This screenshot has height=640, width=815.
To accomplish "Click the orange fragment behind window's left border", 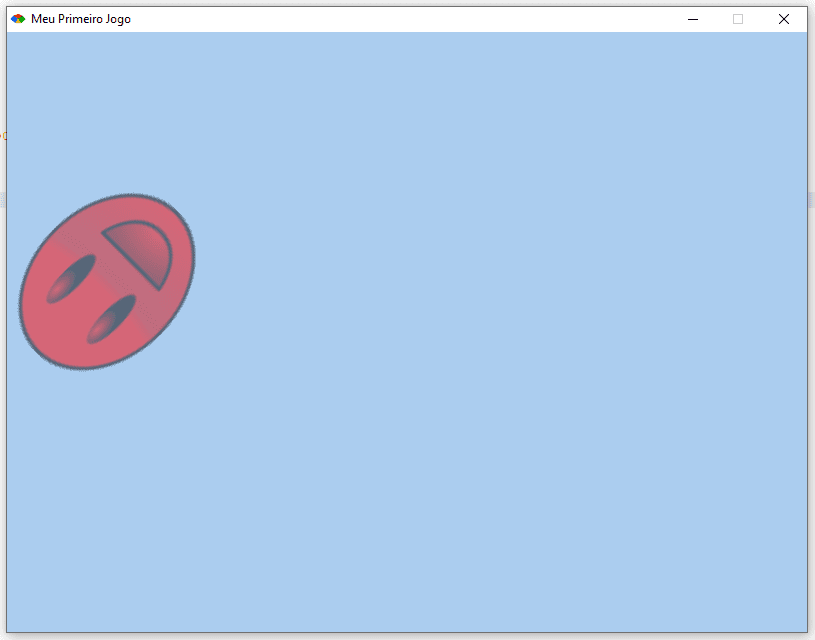I will 4,136.
